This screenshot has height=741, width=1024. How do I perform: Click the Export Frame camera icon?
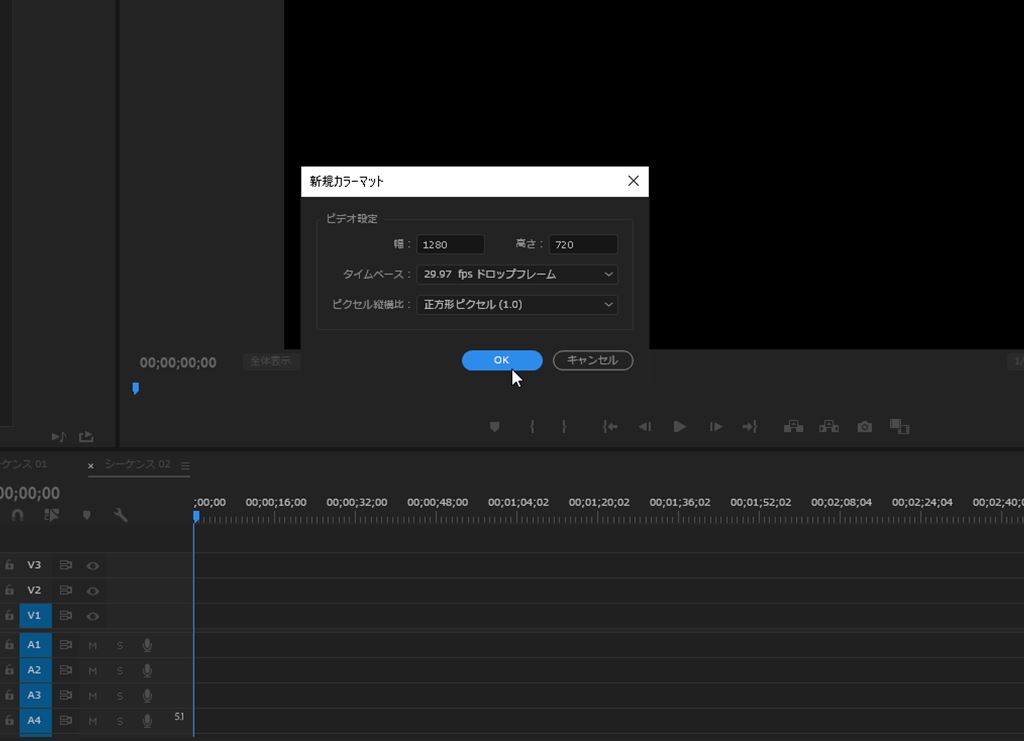(x=865, y=427)
